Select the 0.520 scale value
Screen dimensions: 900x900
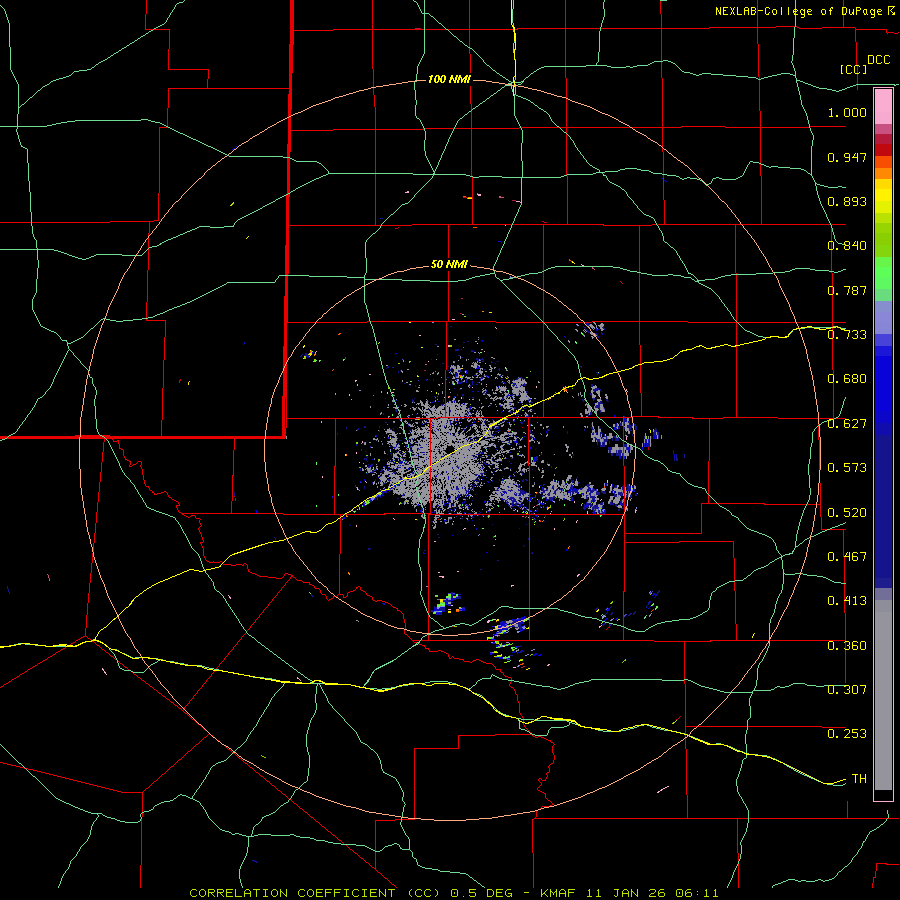coord(847,513)
